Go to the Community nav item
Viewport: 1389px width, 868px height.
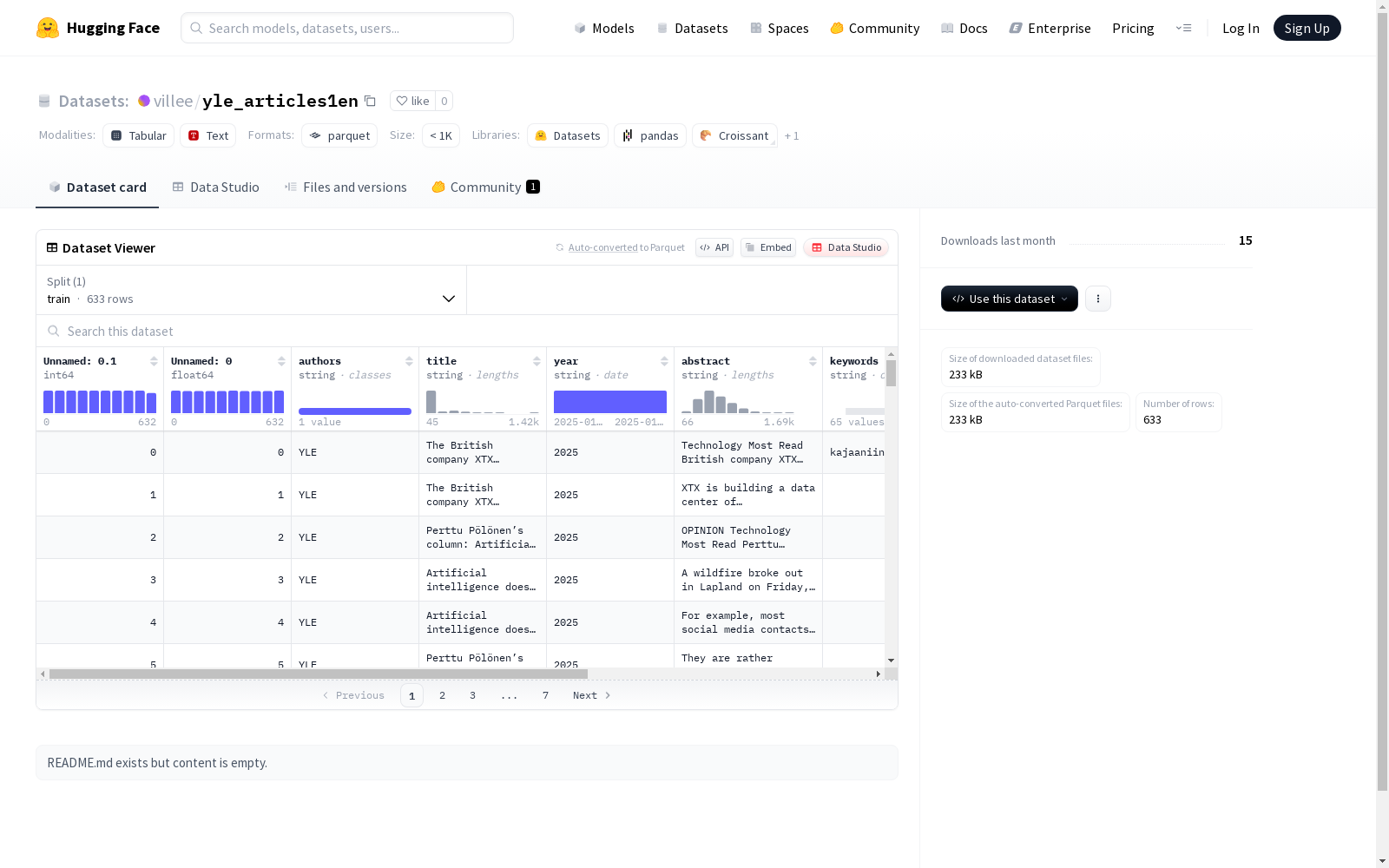pyautogui.click(x=875, y=28)
